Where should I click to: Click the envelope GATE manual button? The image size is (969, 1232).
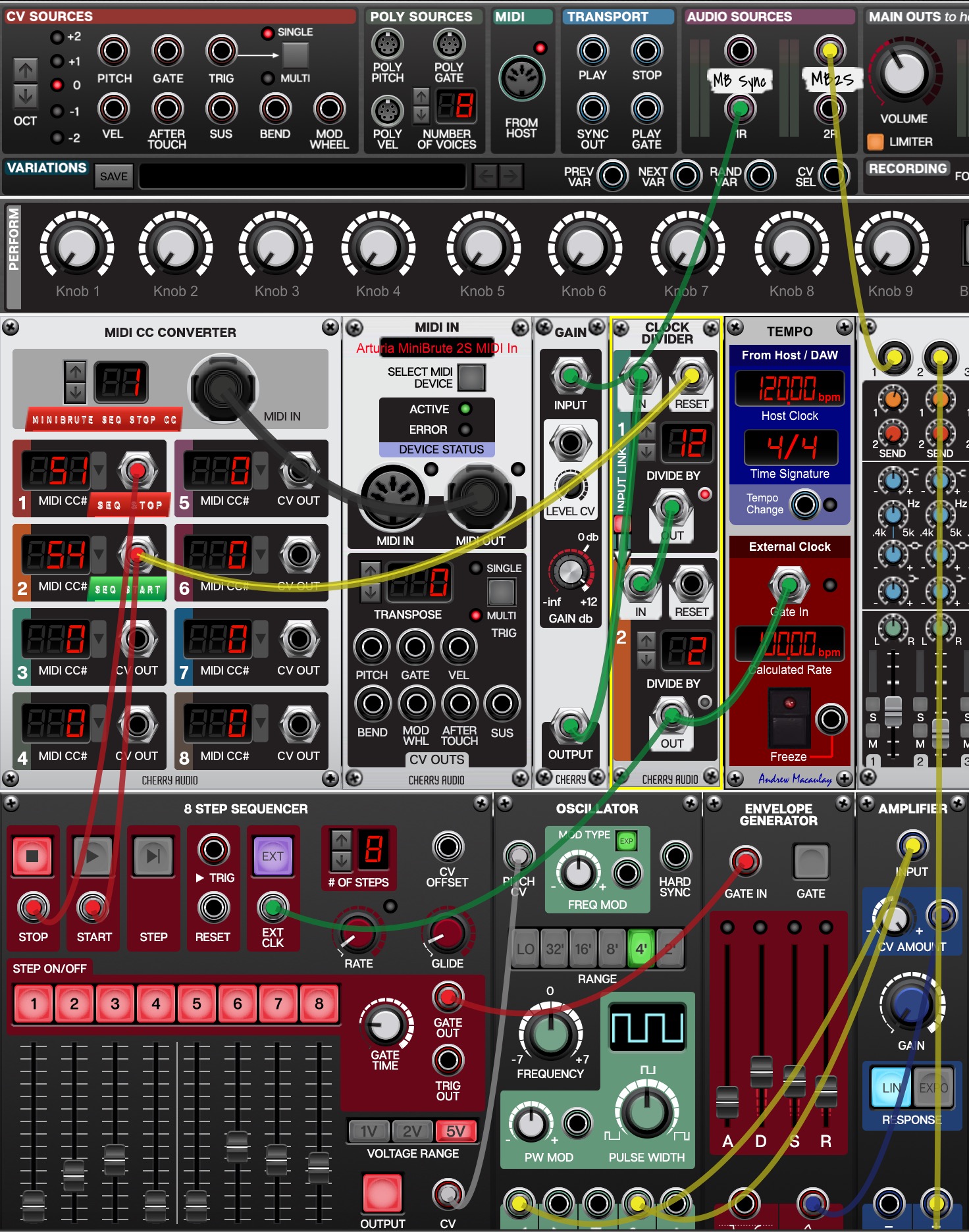pos(811,861)
